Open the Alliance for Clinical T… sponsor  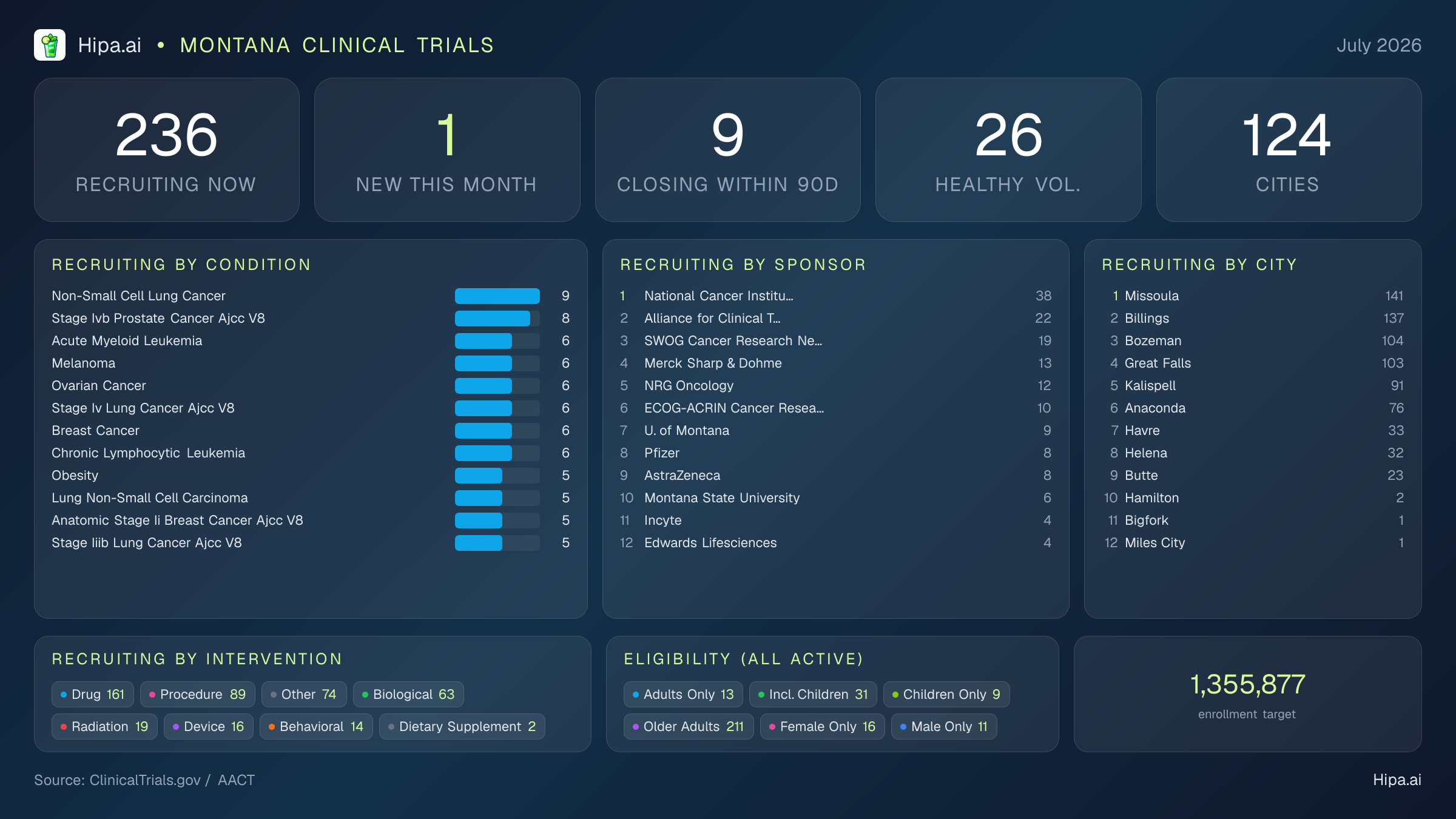pos(835,318)
